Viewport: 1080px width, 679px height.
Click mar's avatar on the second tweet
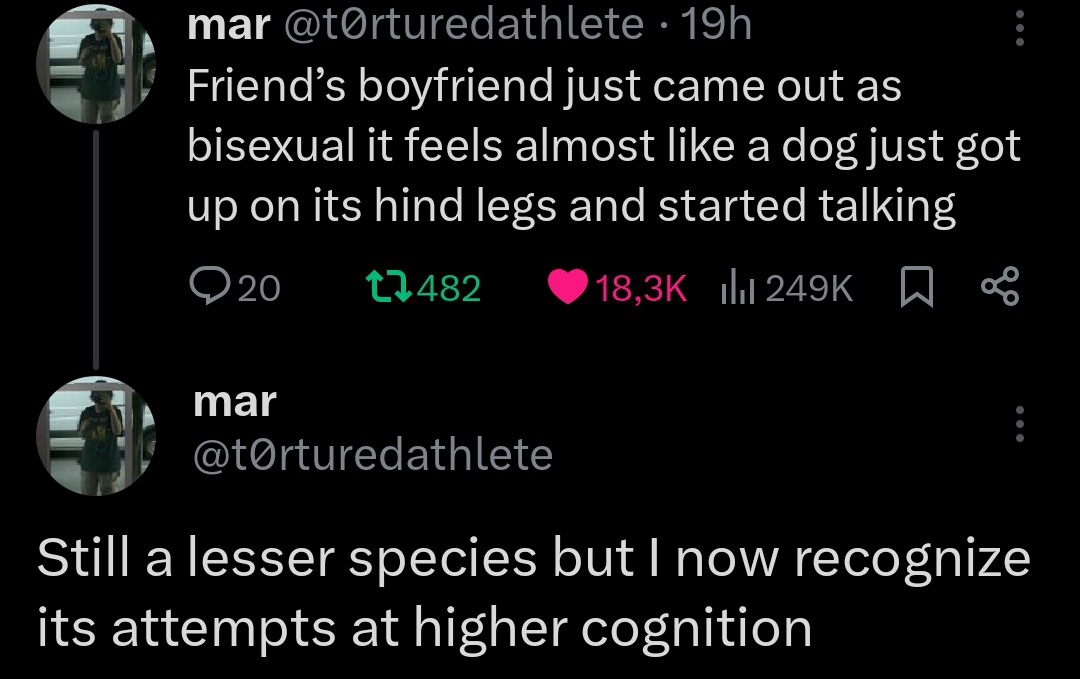tap(97, 438)
